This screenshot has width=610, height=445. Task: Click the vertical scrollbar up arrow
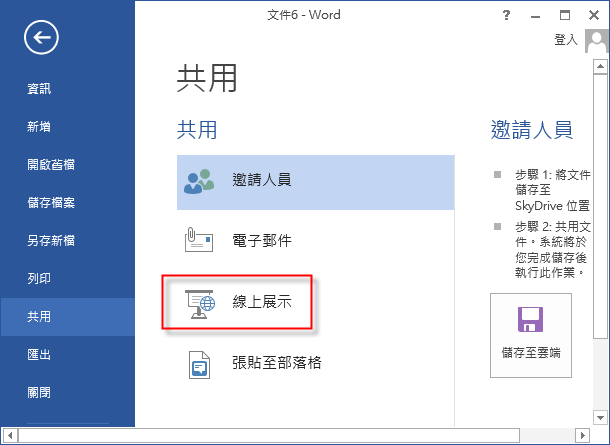pyautogui.click(x=600, y=67)
